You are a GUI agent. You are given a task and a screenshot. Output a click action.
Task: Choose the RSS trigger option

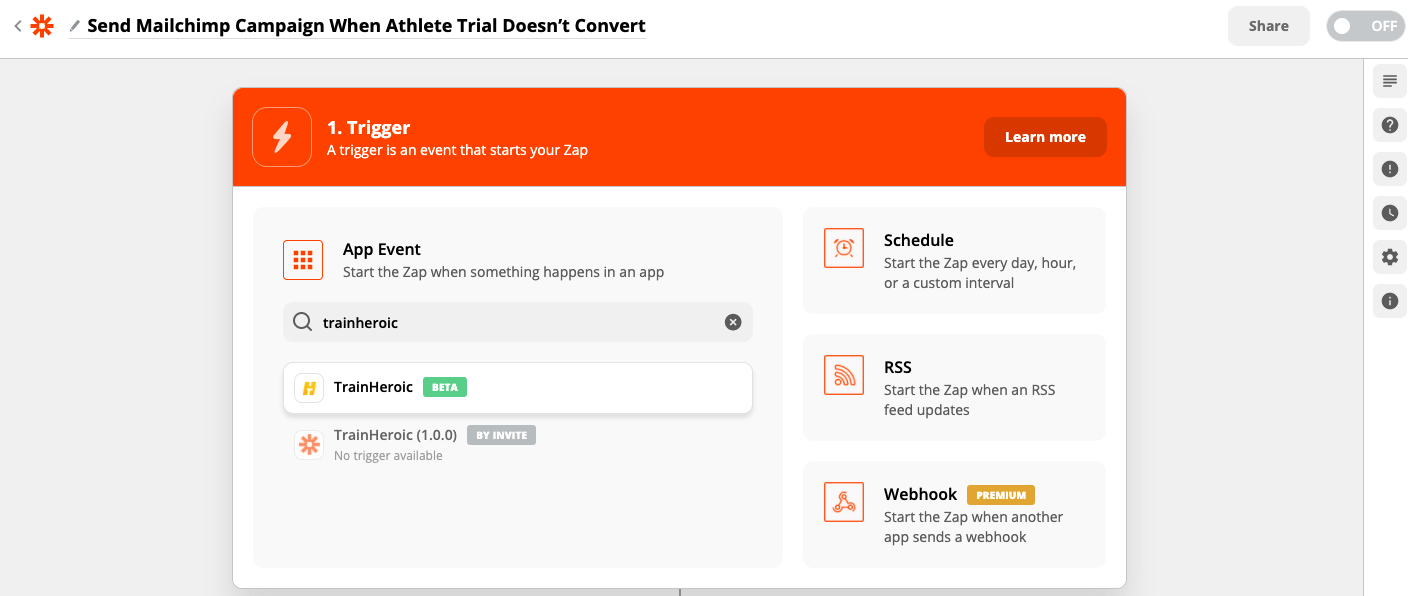[954, 387]
